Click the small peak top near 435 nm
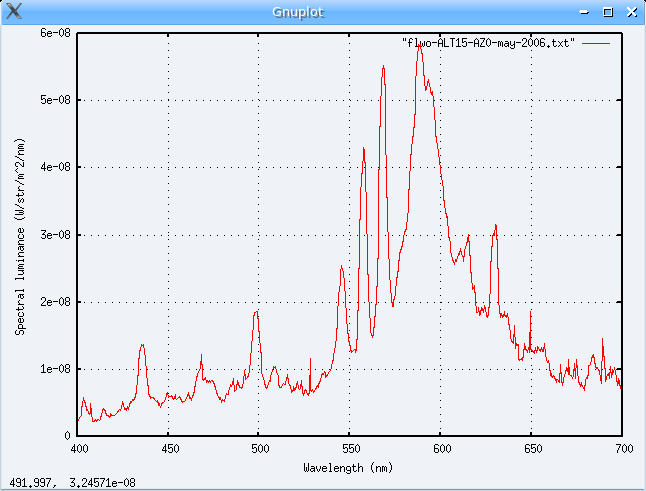This screenshot has height=491, width=646. [142, 345]
